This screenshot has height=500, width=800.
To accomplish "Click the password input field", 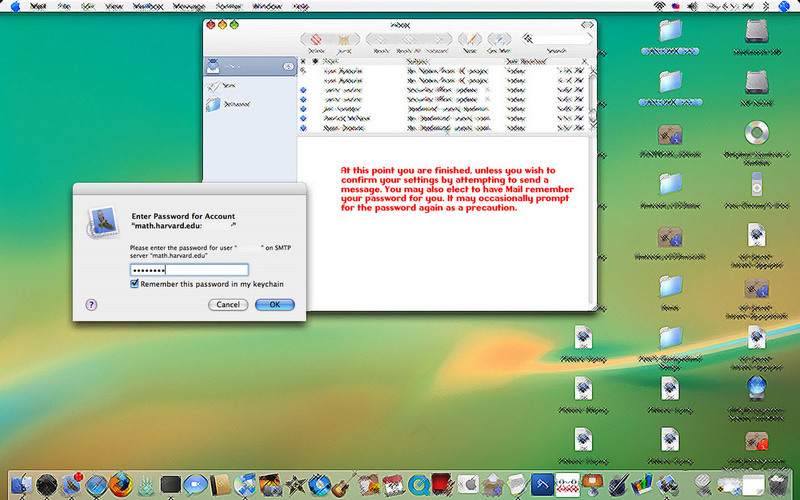I will click(188, 269).
